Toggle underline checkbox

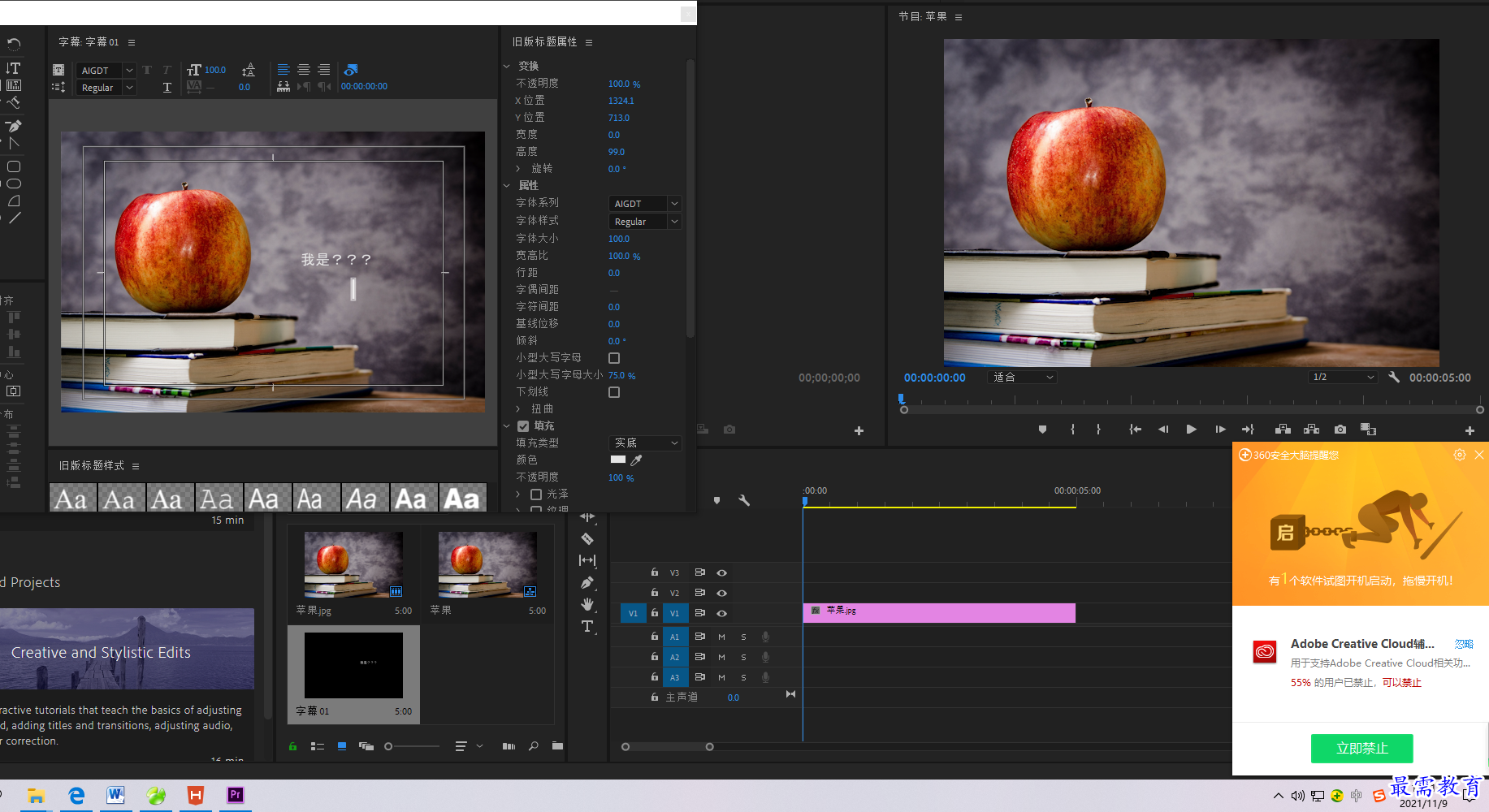click(614, 392)
